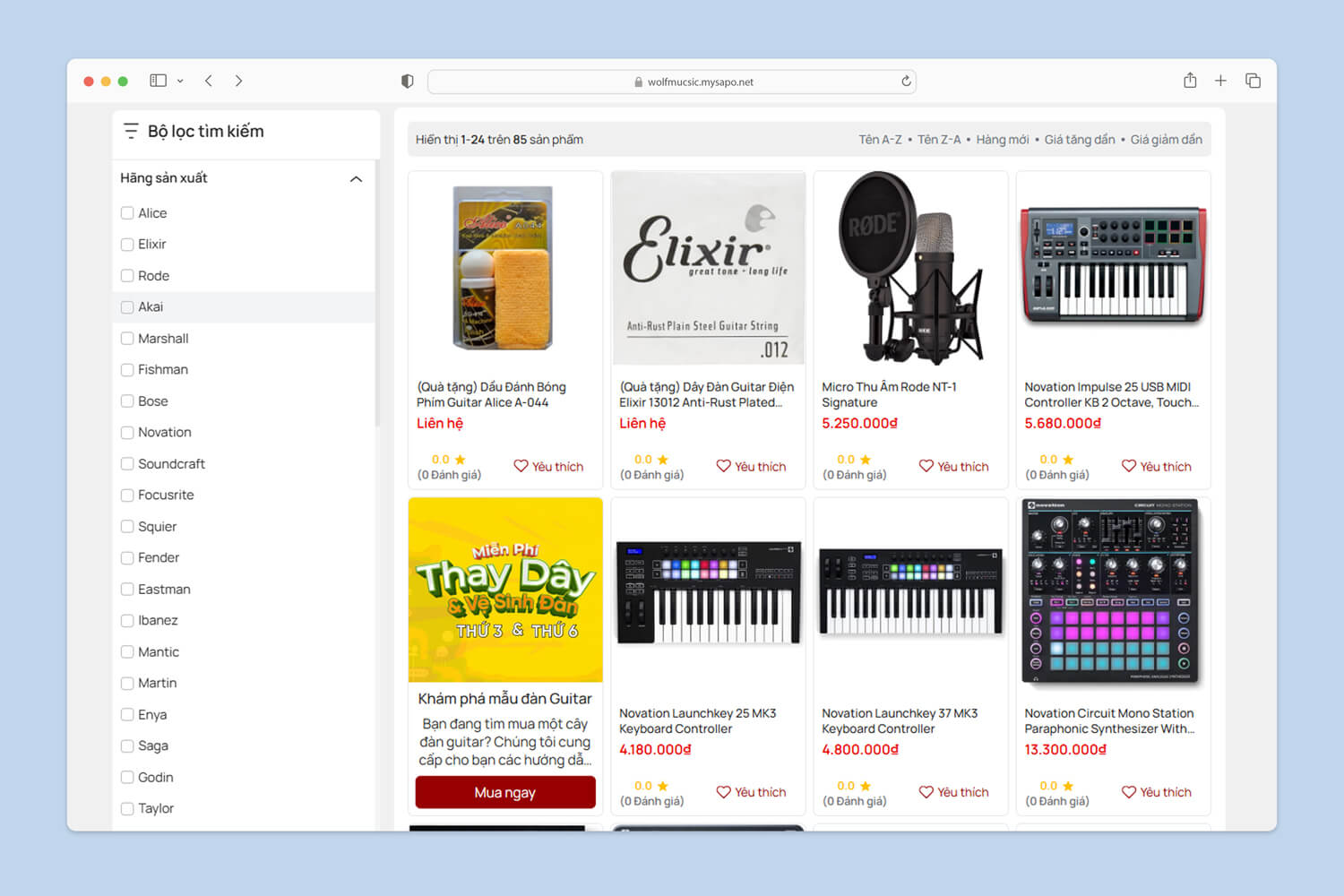1344x896 pixels.
Task: Open a new tab with the plus icon
Action: tap(1220, 81)
